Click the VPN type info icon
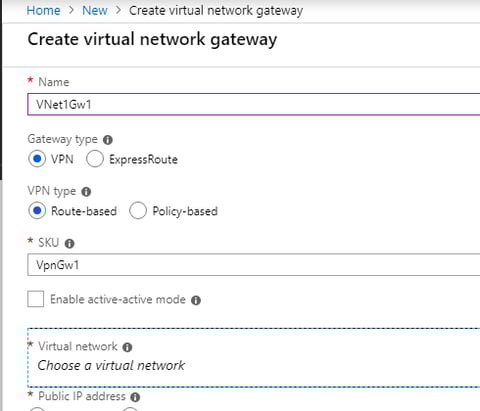The image size is (480, 411). pos(86,192)
